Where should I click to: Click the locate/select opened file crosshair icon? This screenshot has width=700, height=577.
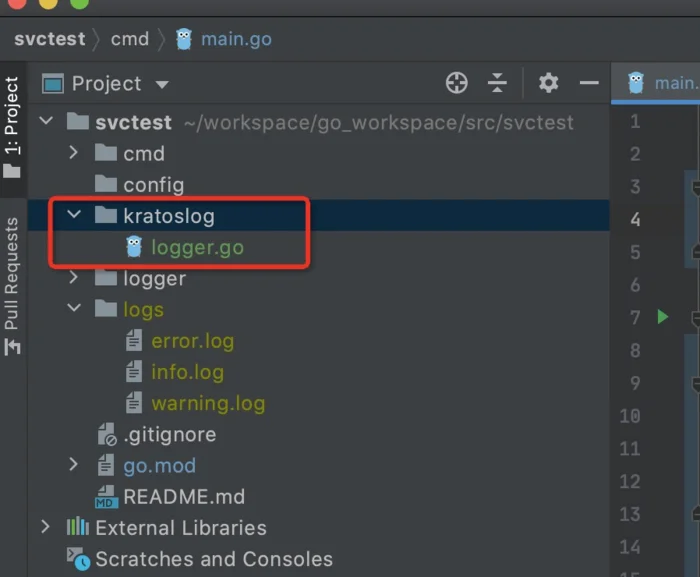click(x=456, y=83)
